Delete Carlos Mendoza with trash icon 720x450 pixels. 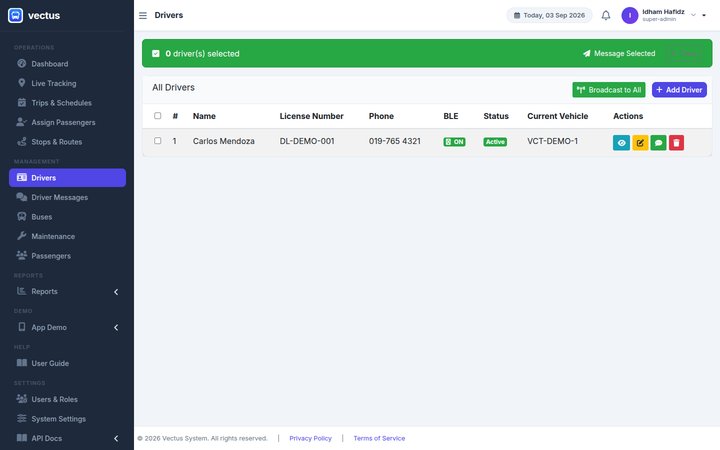pyautogui.click(x=676, y=142)
